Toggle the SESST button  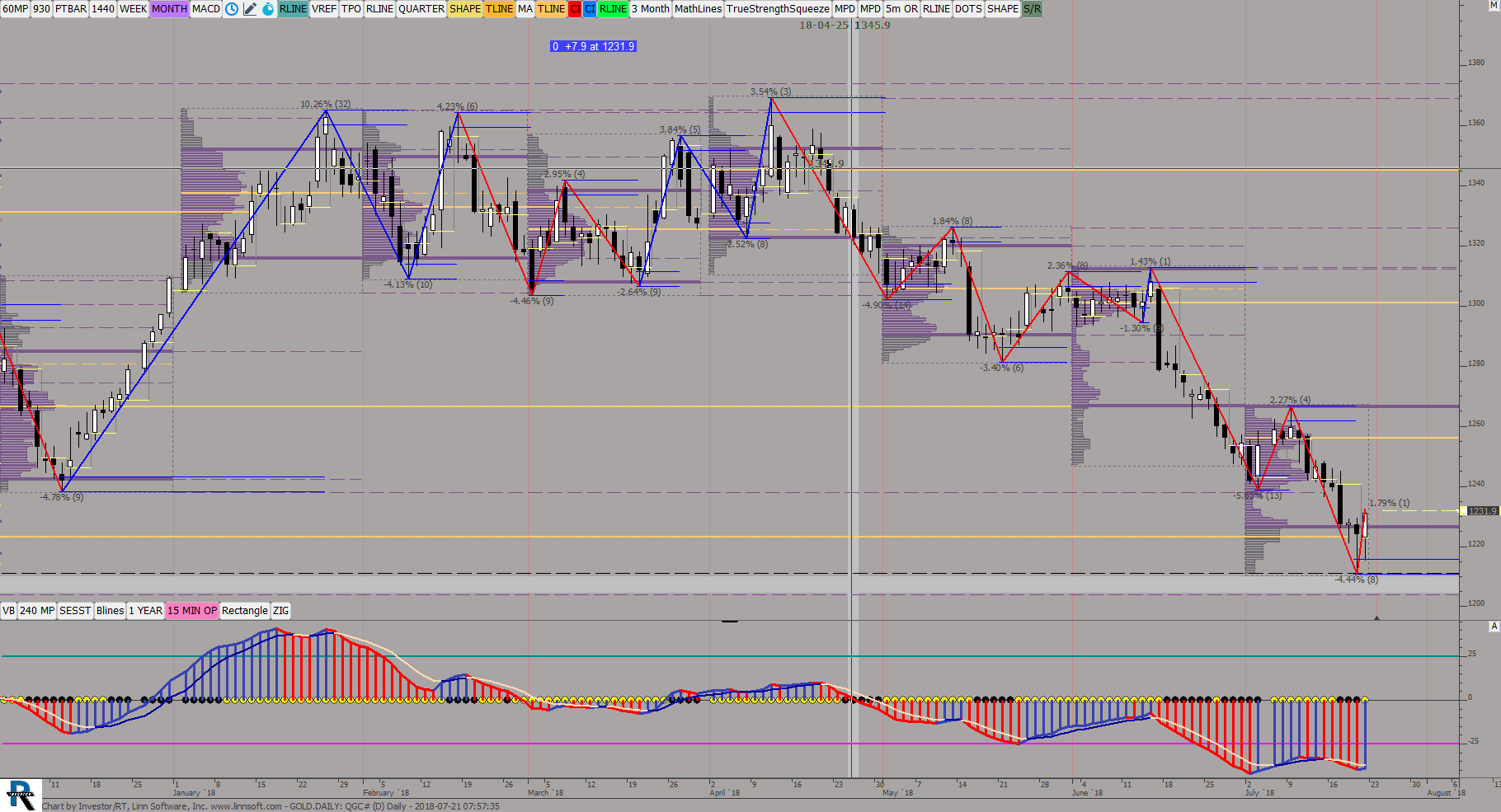tap(75, 611)
